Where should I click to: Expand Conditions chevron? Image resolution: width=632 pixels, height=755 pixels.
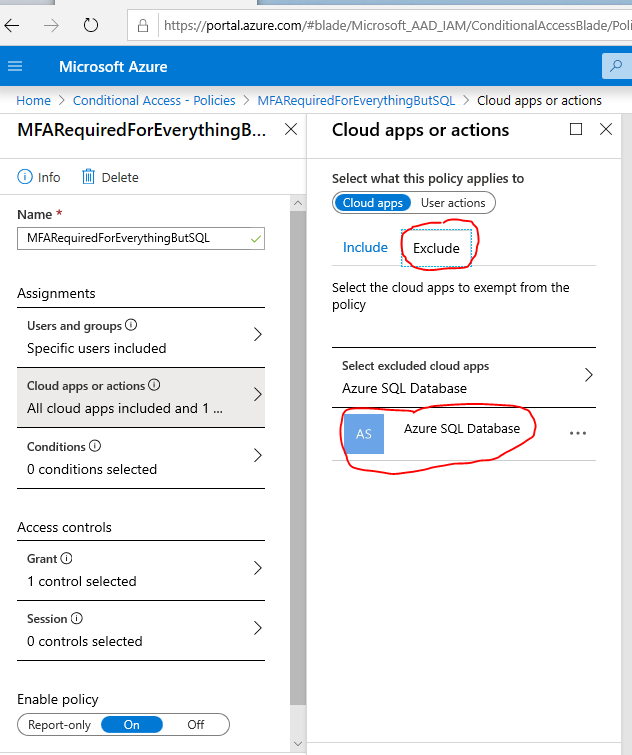(x=258, y=455)
